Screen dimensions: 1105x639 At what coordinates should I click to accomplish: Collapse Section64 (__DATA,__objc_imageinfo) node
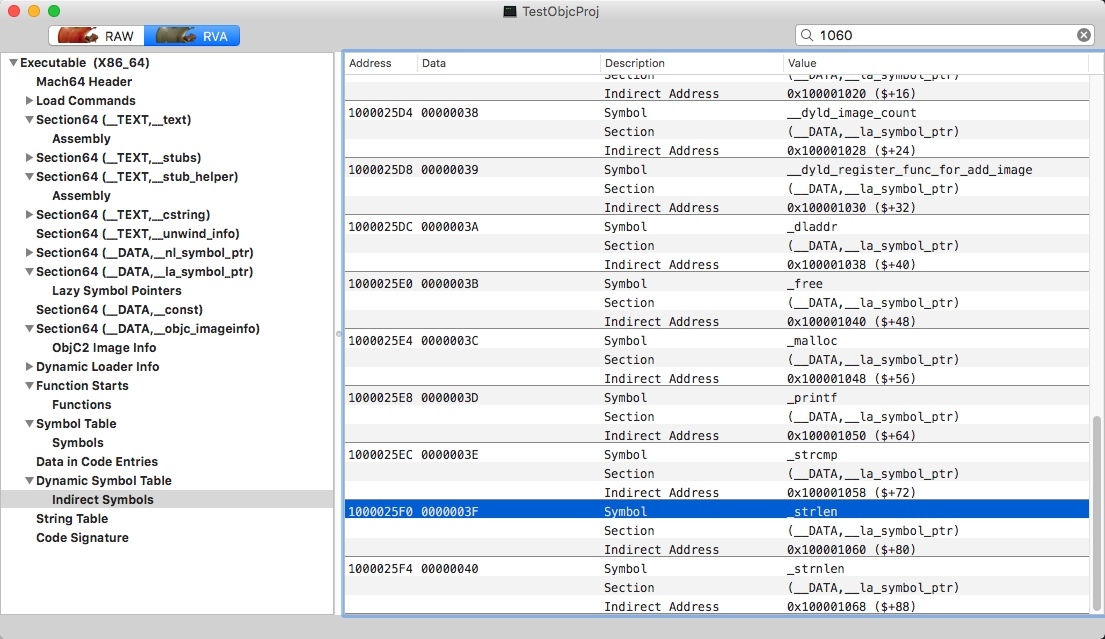(29, 329)
